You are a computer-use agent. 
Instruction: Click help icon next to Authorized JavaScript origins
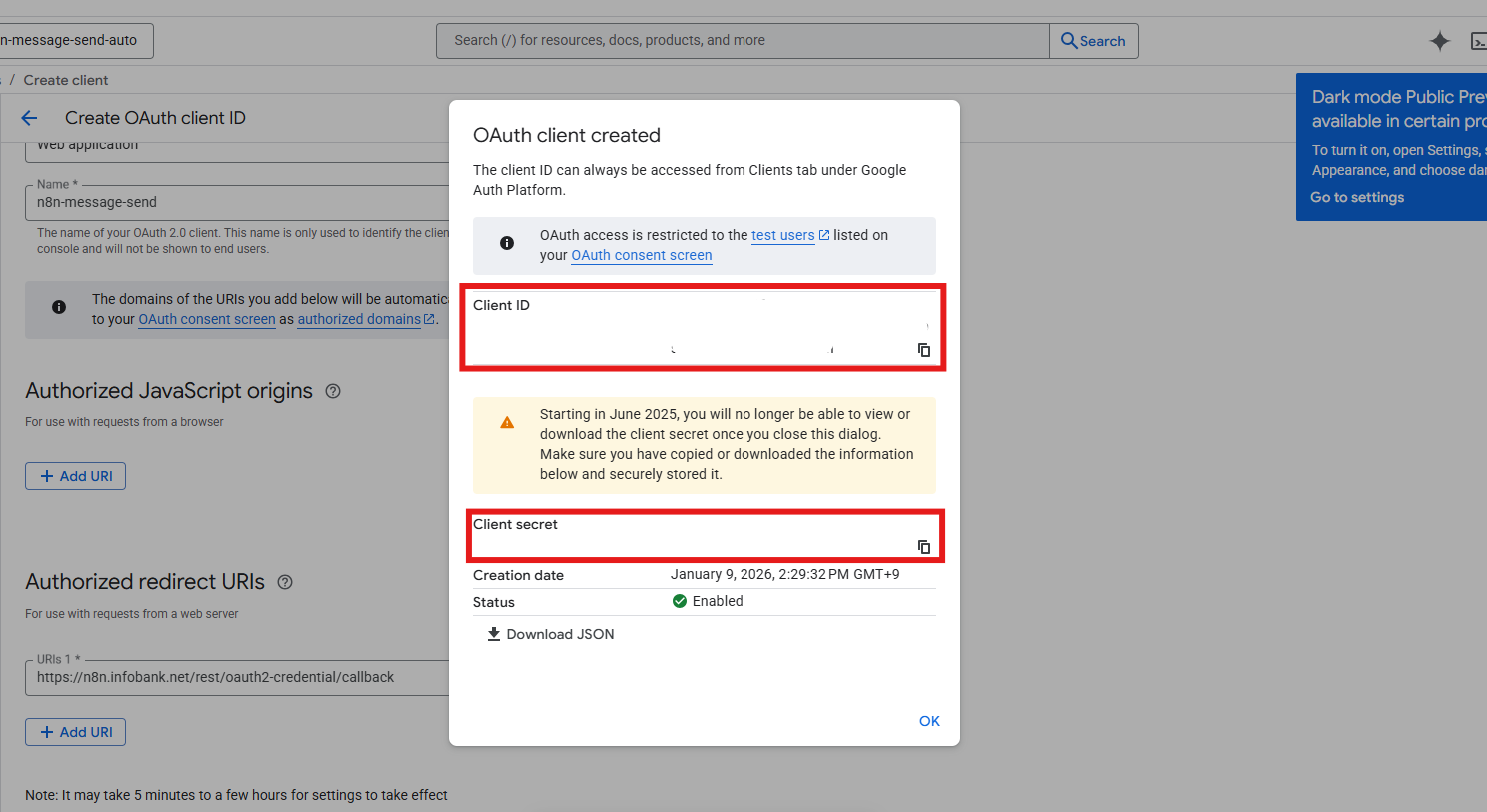(x=333, y=391)
